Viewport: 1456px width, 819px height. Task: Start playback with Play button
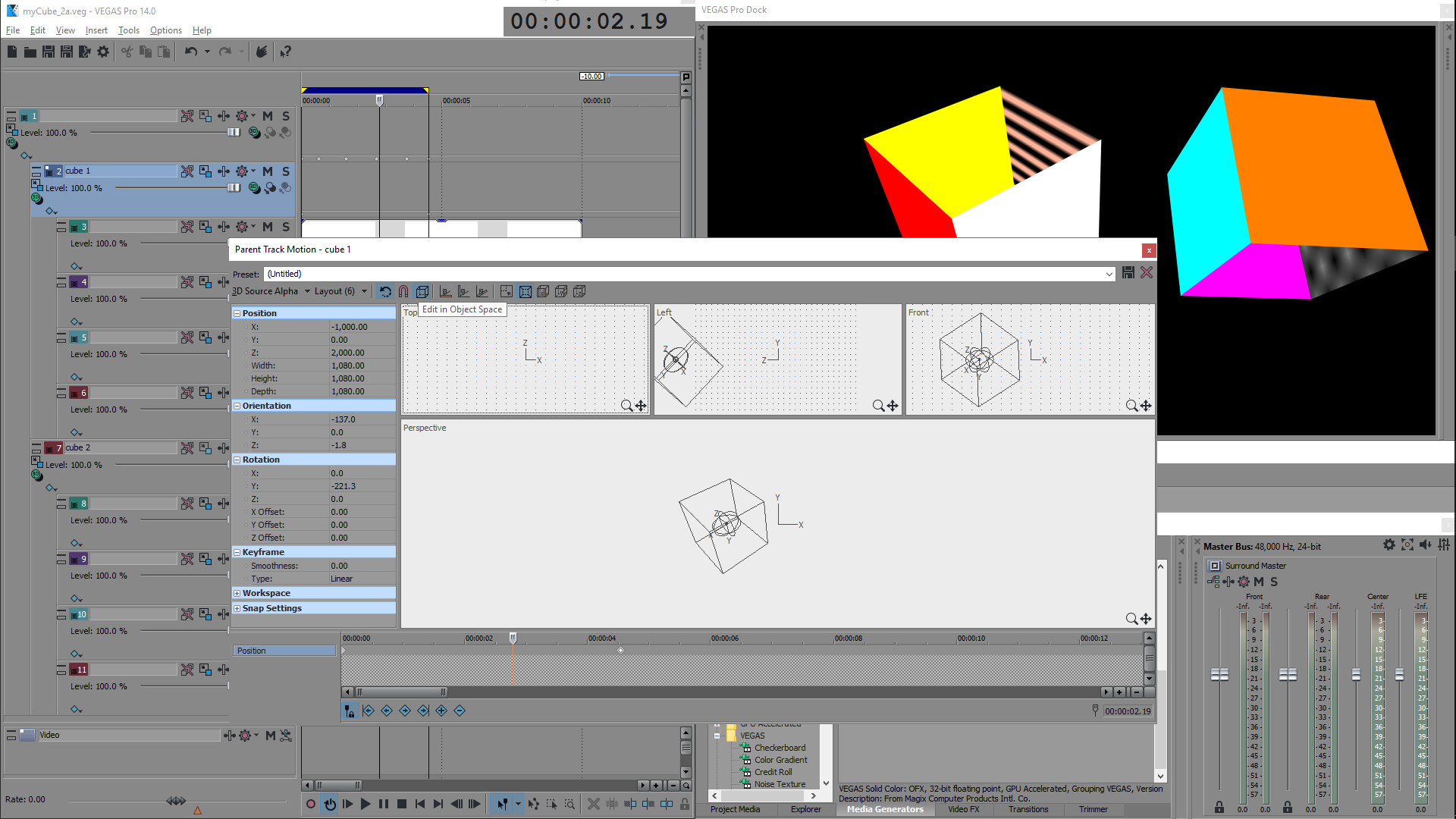point(366,804)
